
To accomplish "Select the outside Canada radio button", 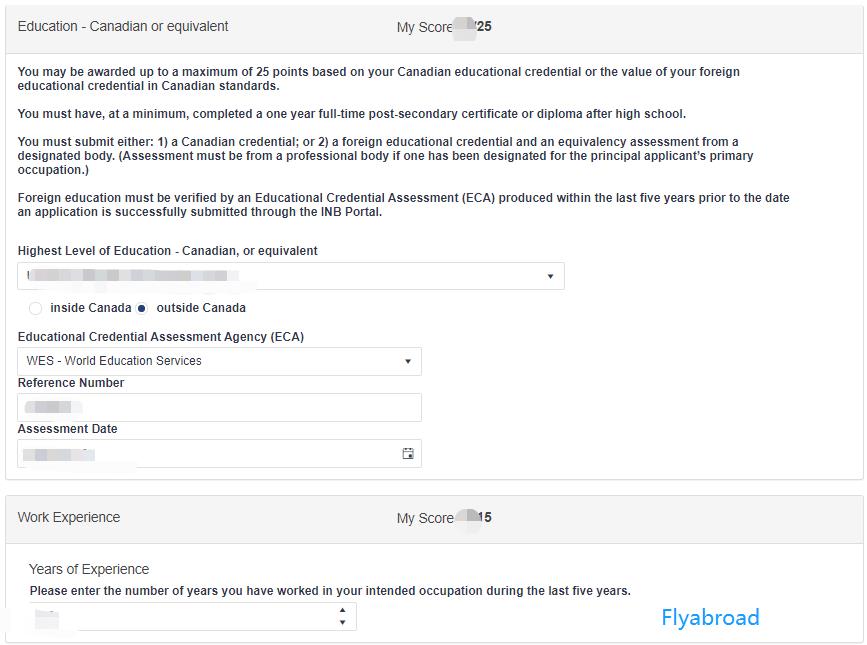I will click(x=142, y=308).
